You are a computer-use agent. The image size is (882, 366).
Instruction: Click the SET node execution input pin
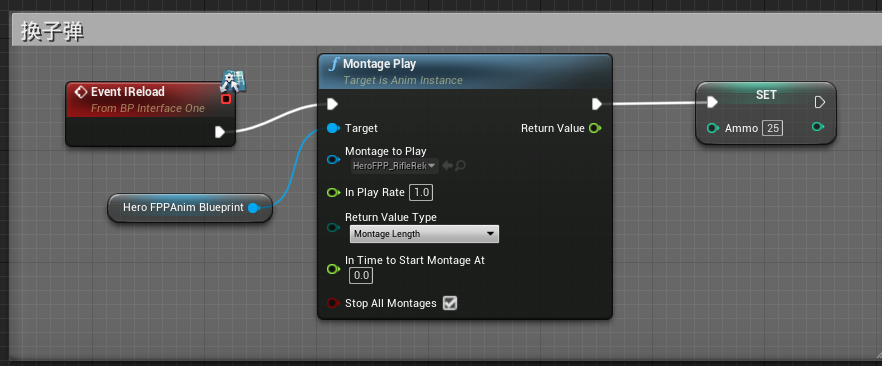[712, 102]
